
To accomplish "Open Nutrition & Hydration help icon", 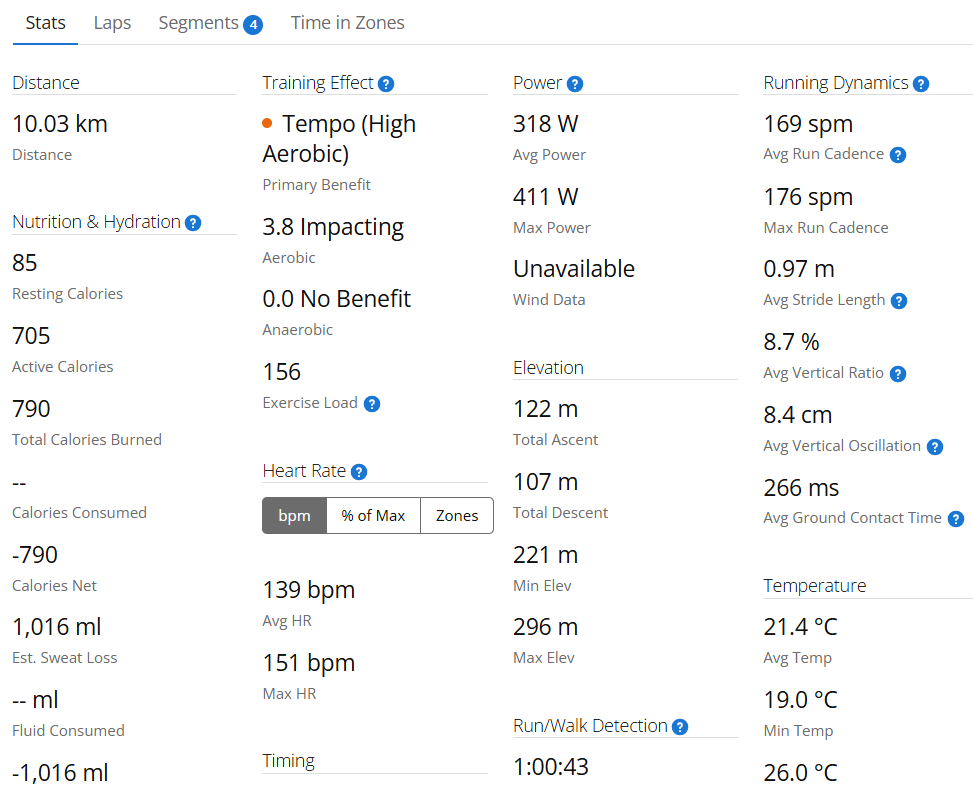I will pos(193,223).
